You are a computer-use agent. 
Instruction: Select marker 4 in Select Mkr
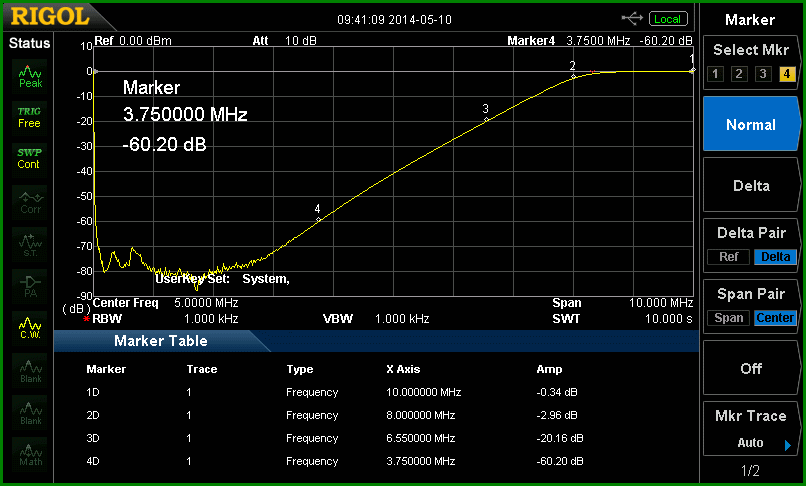point(787,74)
